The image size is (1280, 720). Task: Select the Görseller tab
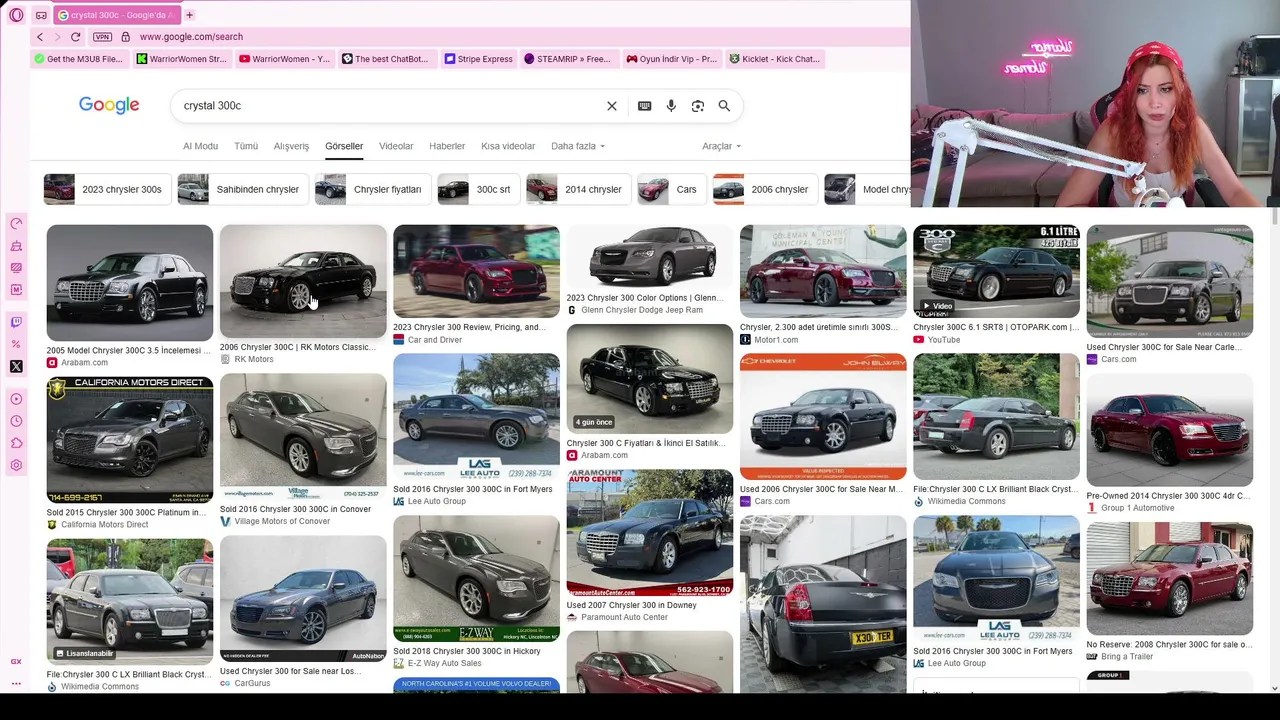[344, 146]
